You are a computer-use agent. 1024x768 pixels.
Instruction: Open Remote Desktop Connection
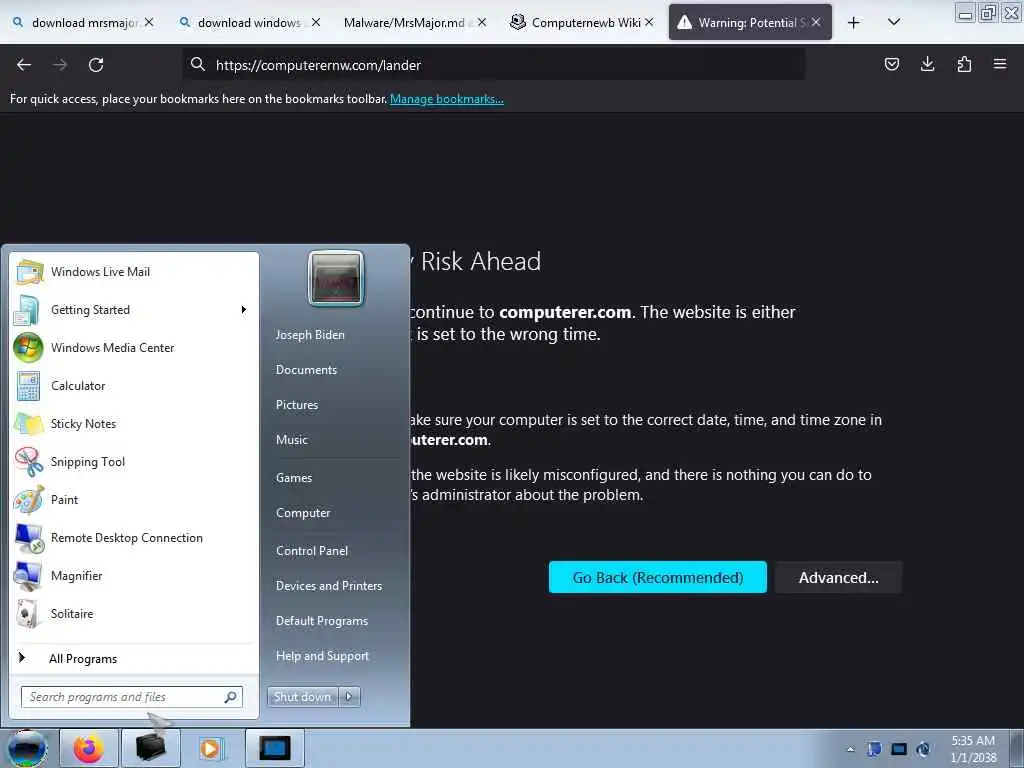134,537
